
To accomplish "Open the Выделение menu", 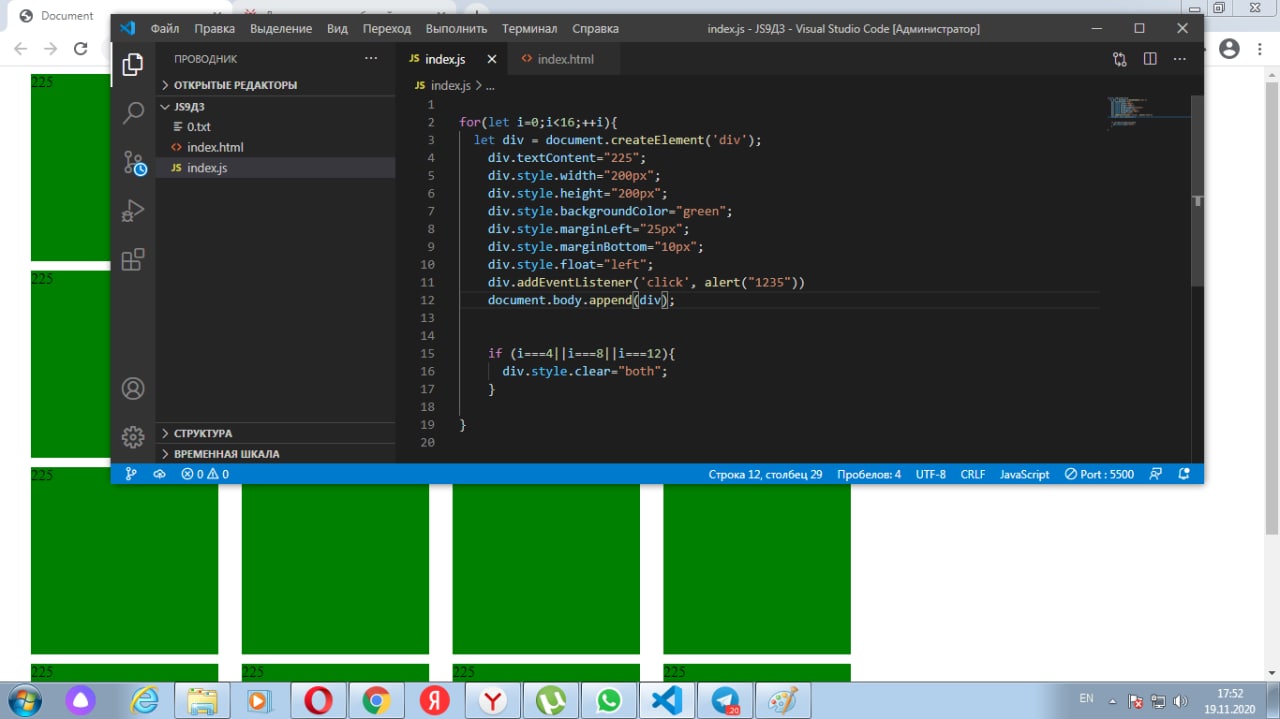I will pos(281,29).
